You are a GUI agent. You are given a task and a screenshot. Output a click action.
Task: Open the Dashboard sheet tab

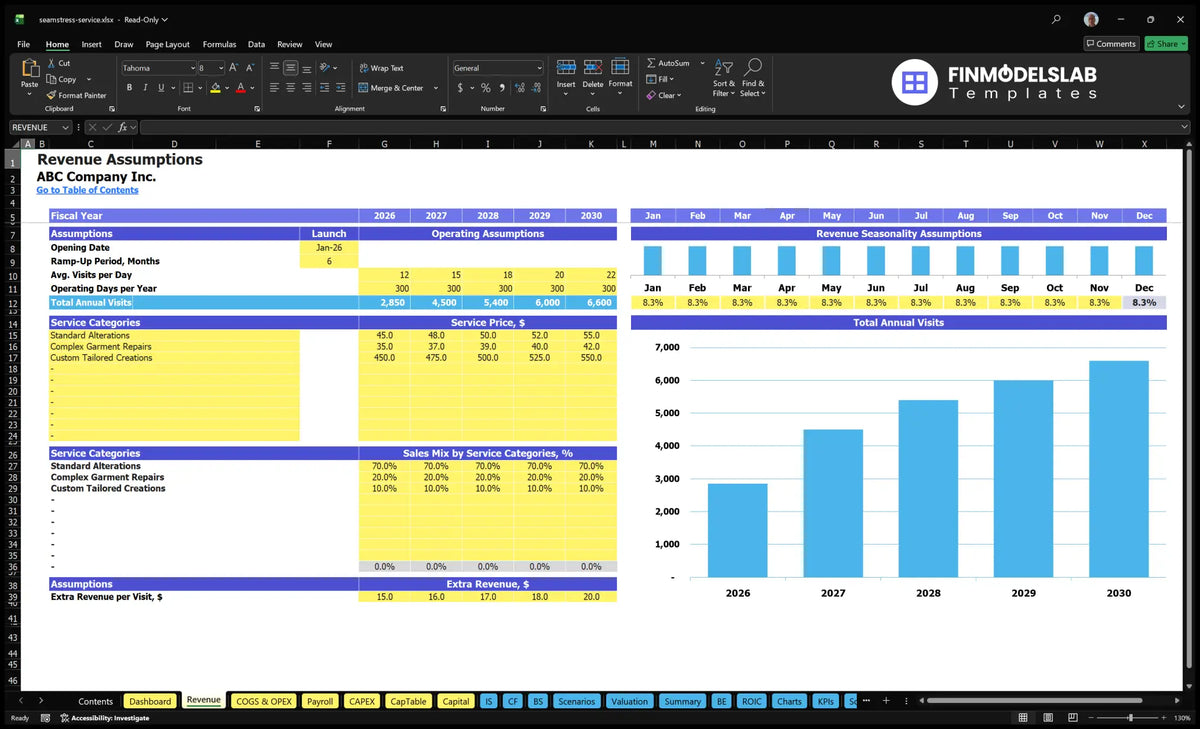(150, 701)
